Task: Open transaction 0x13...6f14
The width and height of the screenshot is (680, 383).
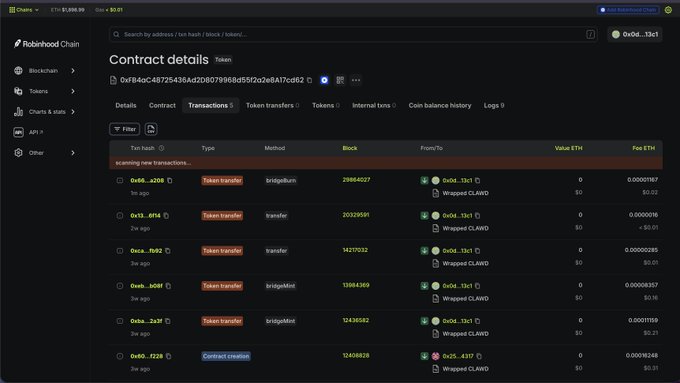Action: (145, 216)
